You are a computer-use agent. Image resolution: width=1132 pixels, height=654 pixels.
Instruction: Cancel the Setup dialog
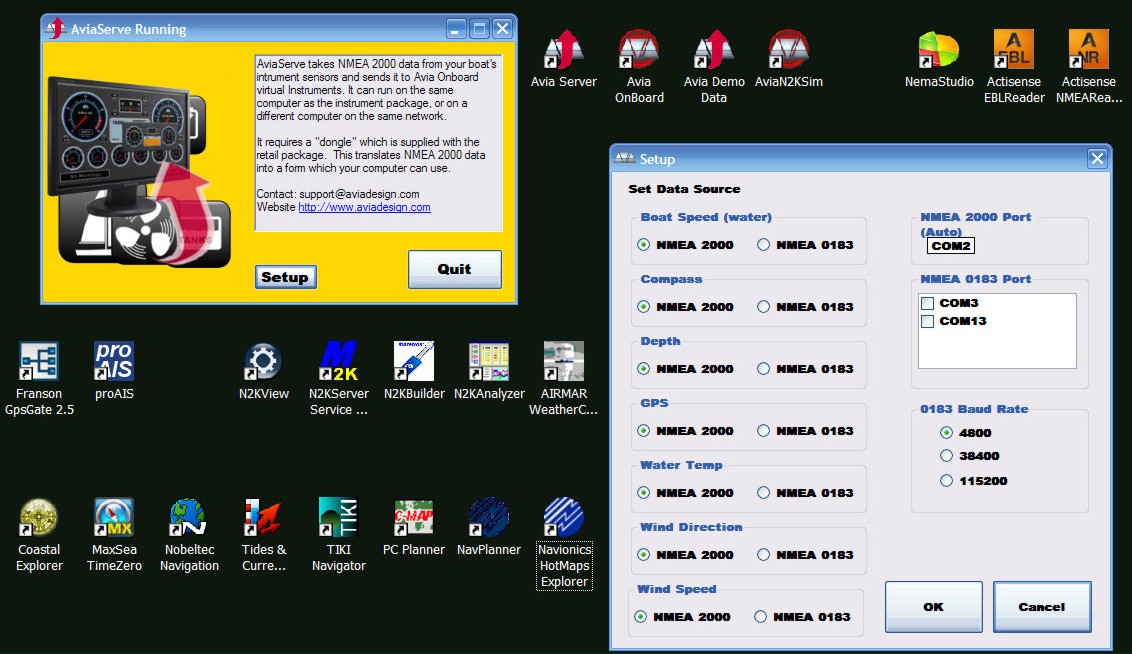(1042, 607)
